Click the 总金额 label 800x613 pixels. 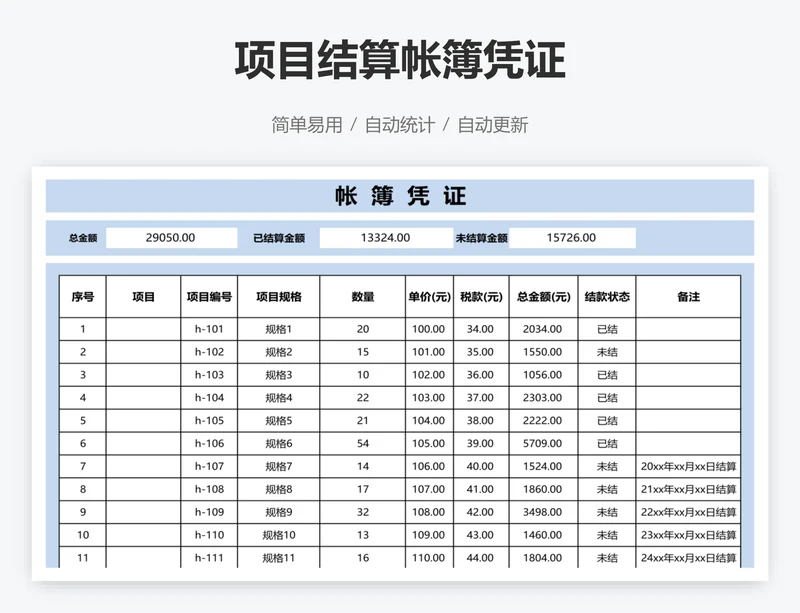click(83, 238)
